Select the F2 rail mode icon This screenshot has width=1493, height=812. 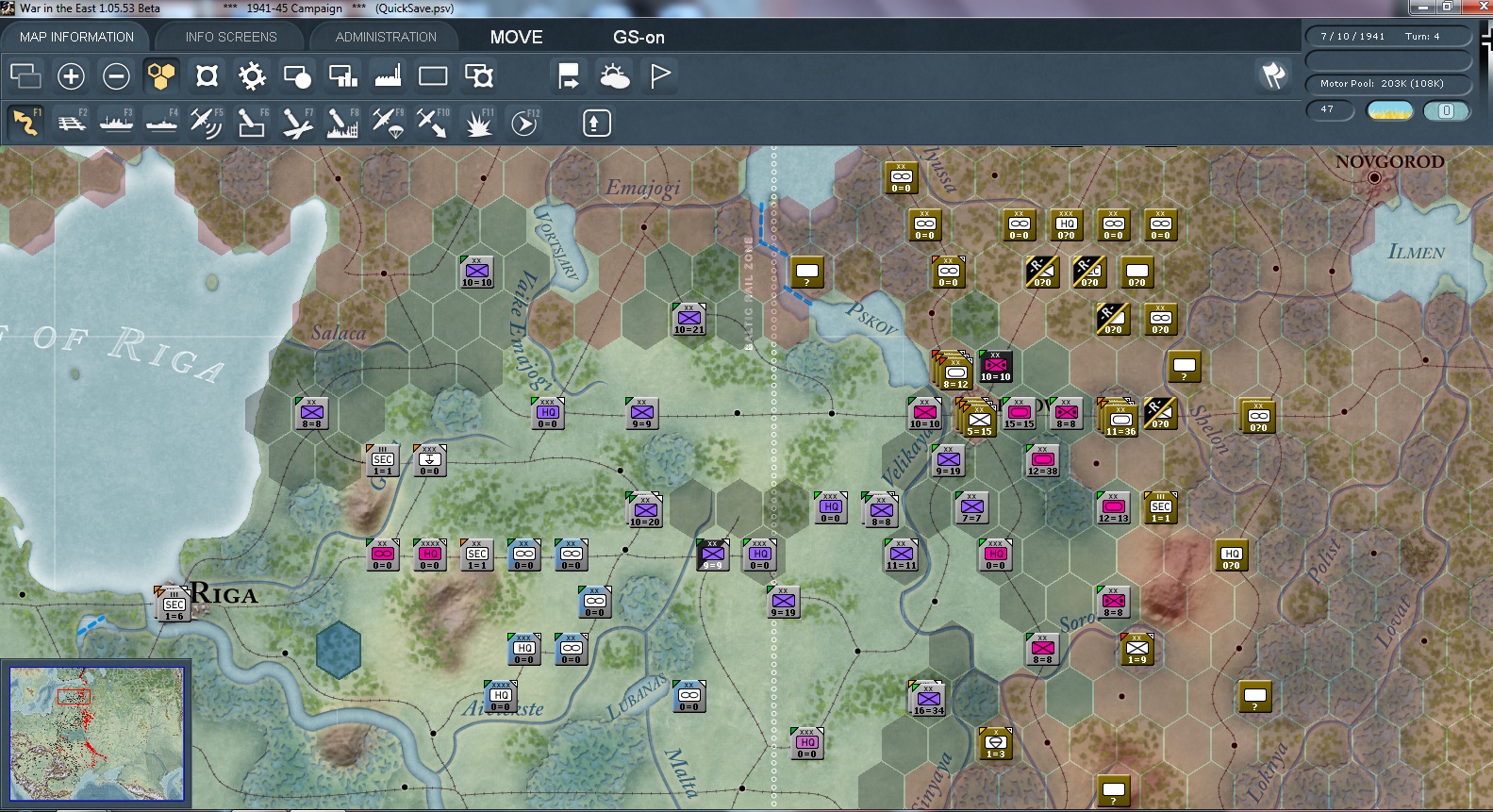click(x=72, y=123)
